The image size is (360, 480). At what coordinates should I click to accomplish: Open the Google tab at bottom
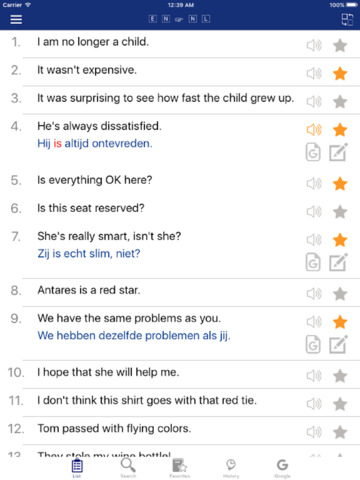(x=282, y=468)
